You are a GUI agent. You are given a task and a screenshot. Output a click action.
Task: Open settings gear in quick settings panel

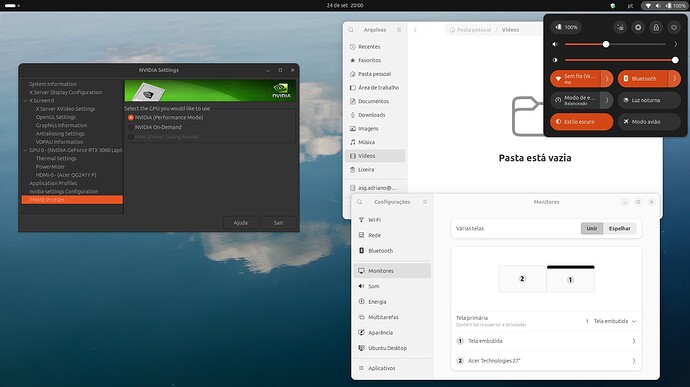click(638, 27)
